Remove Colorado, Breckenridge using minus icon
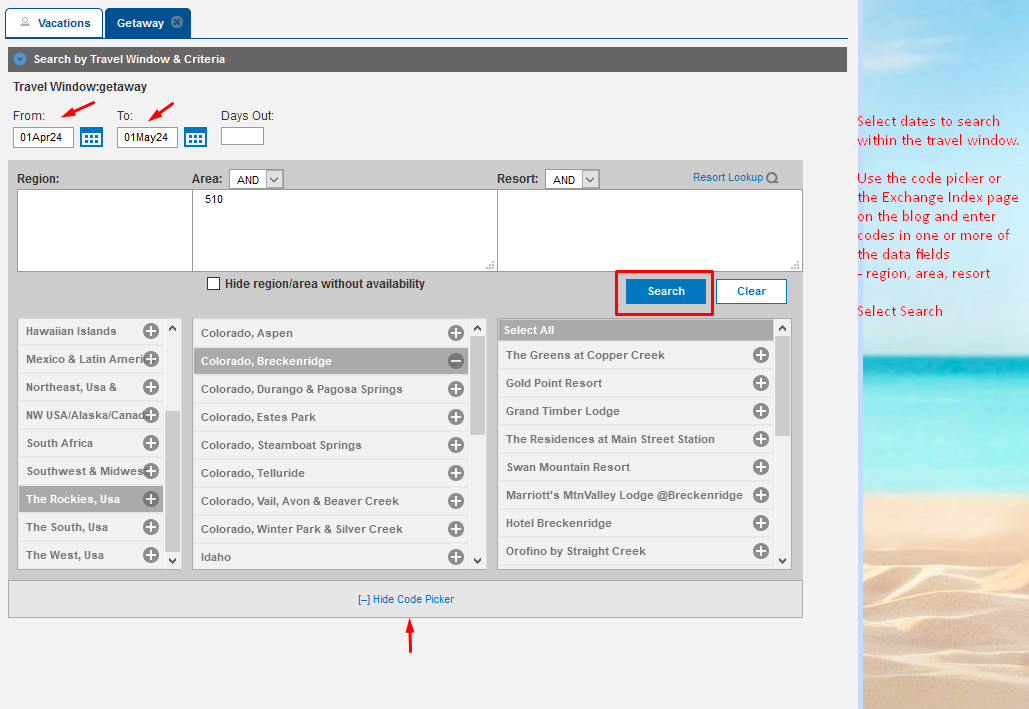The width and height of the screenshot is (1029, 709). (x=456, y=361)
